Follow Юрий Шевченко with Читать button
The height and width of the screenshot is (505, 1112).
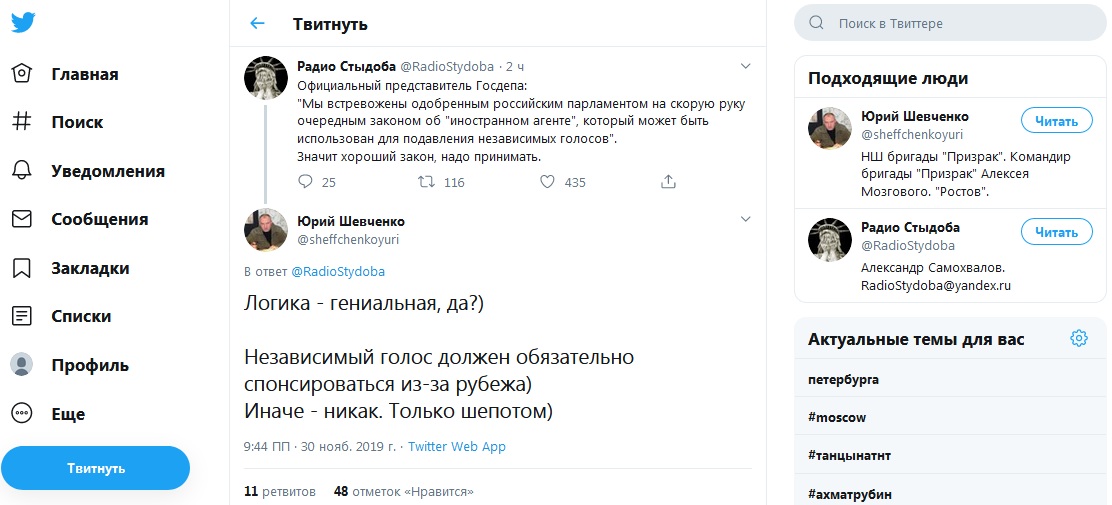coord(1056,121)
